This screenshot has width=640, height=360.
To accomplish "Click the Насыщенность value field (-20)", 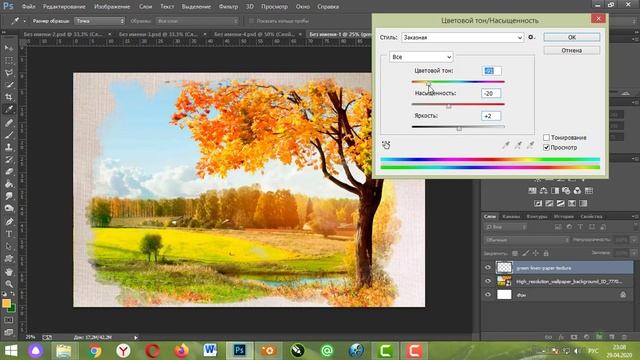I will [x=491, y=93].
